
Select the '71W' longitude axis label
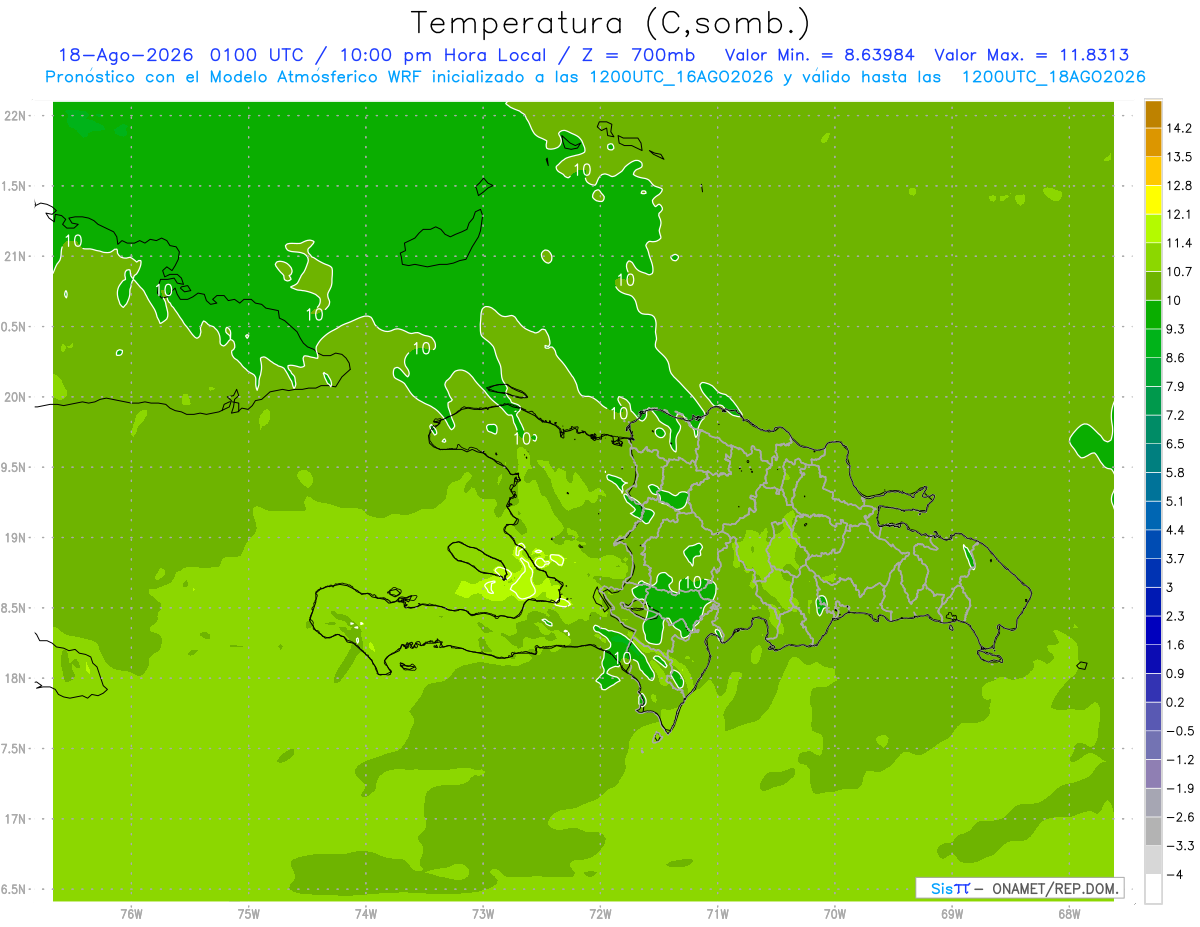(x=717, y=914)
